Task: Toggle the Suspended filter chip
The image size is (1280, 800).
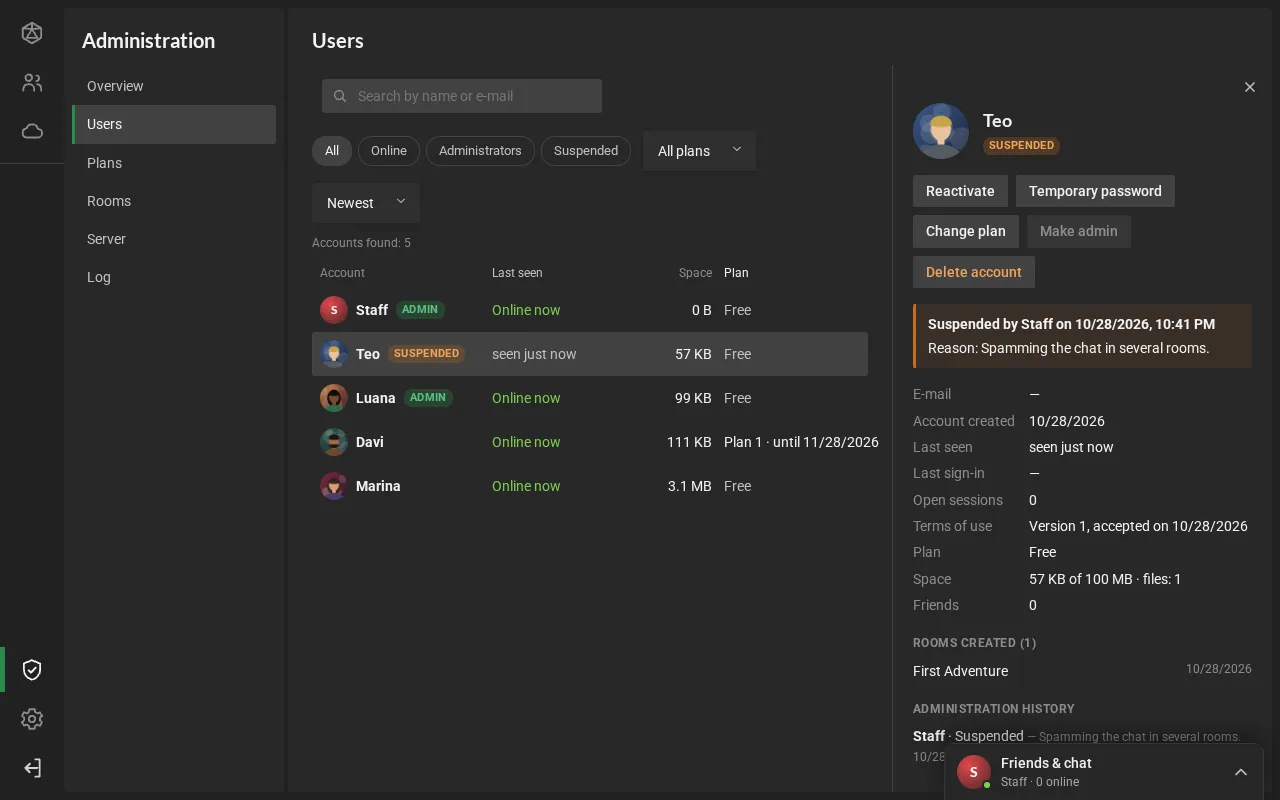Action: [x=586, y=151]
